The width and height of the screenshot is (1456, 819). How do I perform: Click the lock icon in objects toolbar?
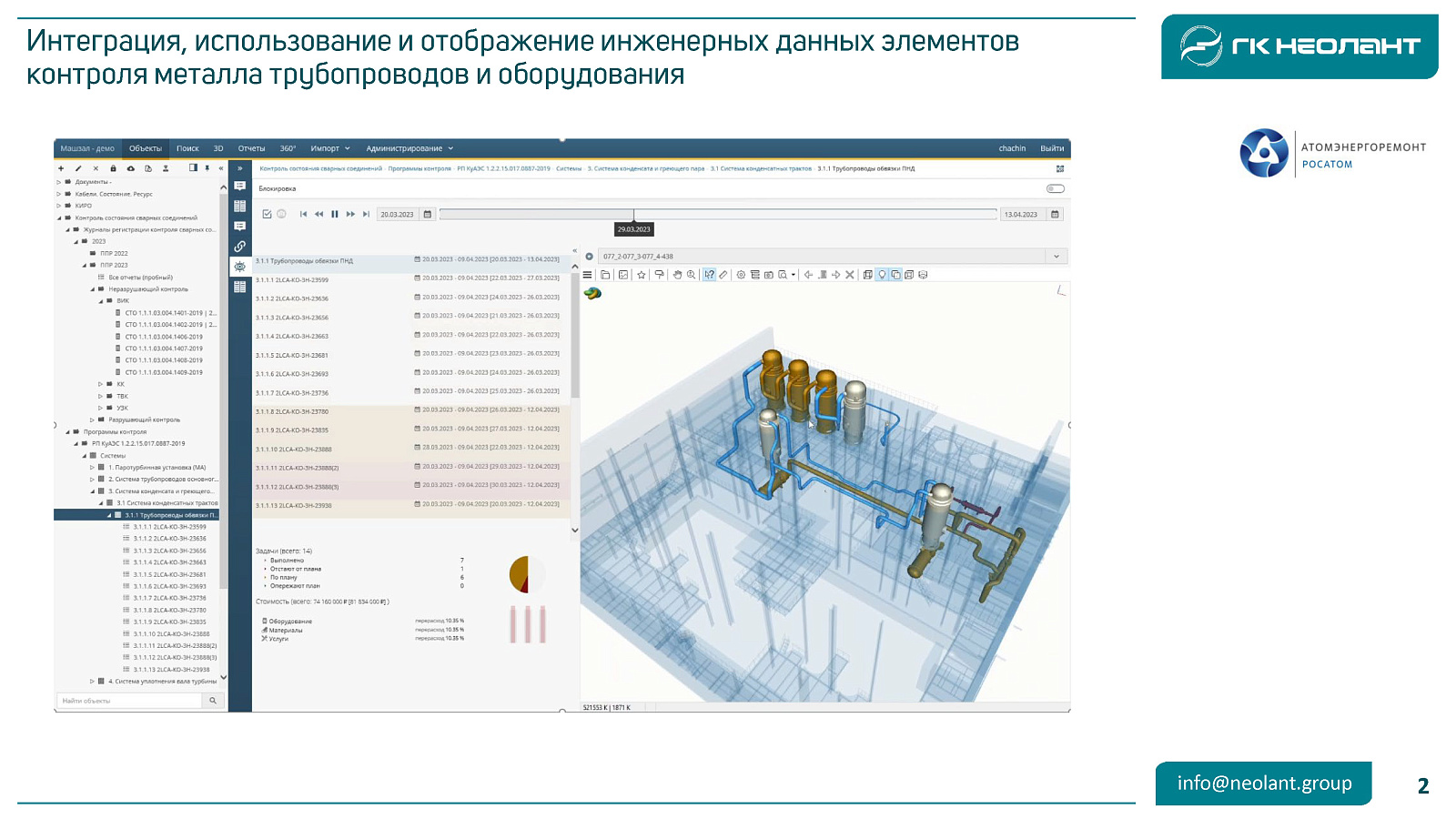[113, 168]
